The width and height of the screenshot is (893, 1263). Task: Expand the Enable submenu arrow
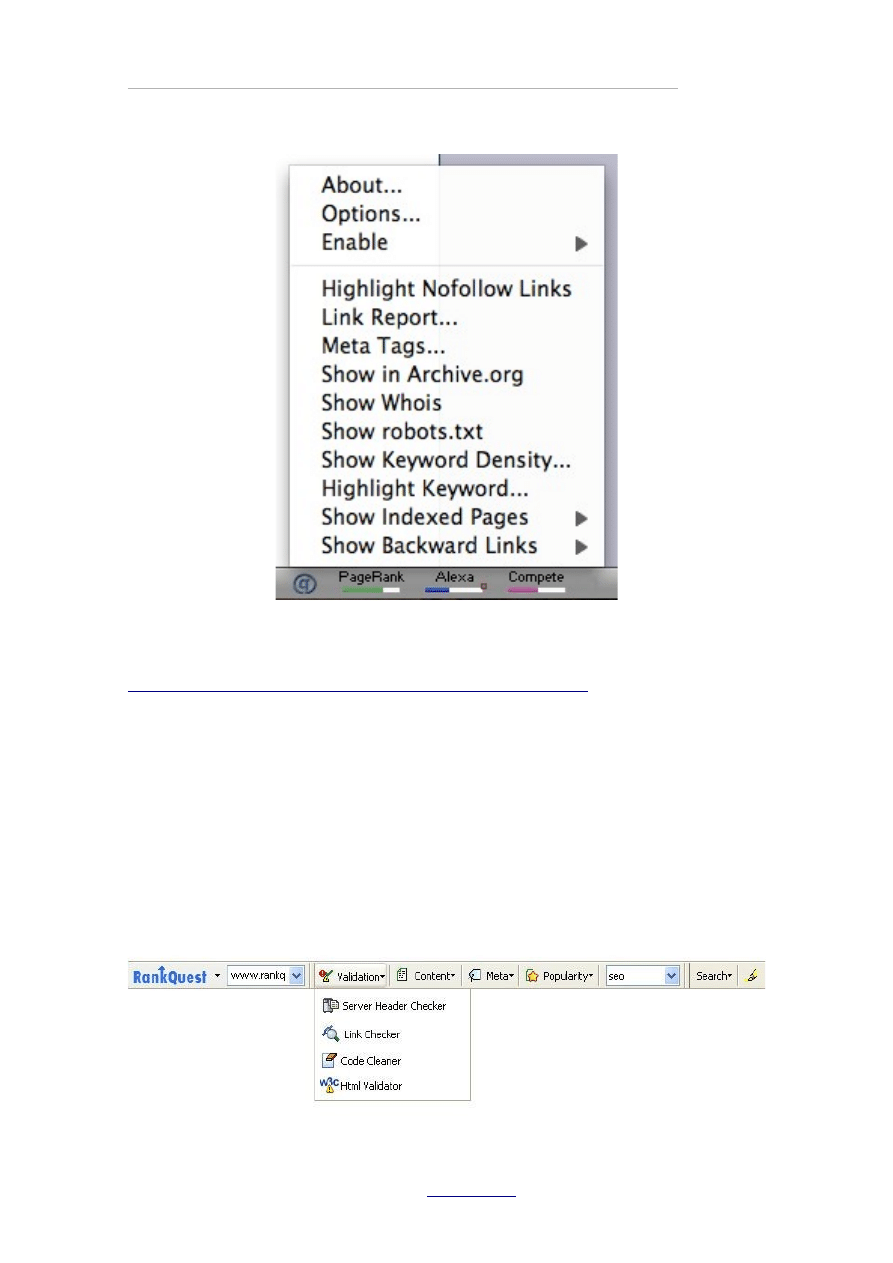click(x=581, y=244)
